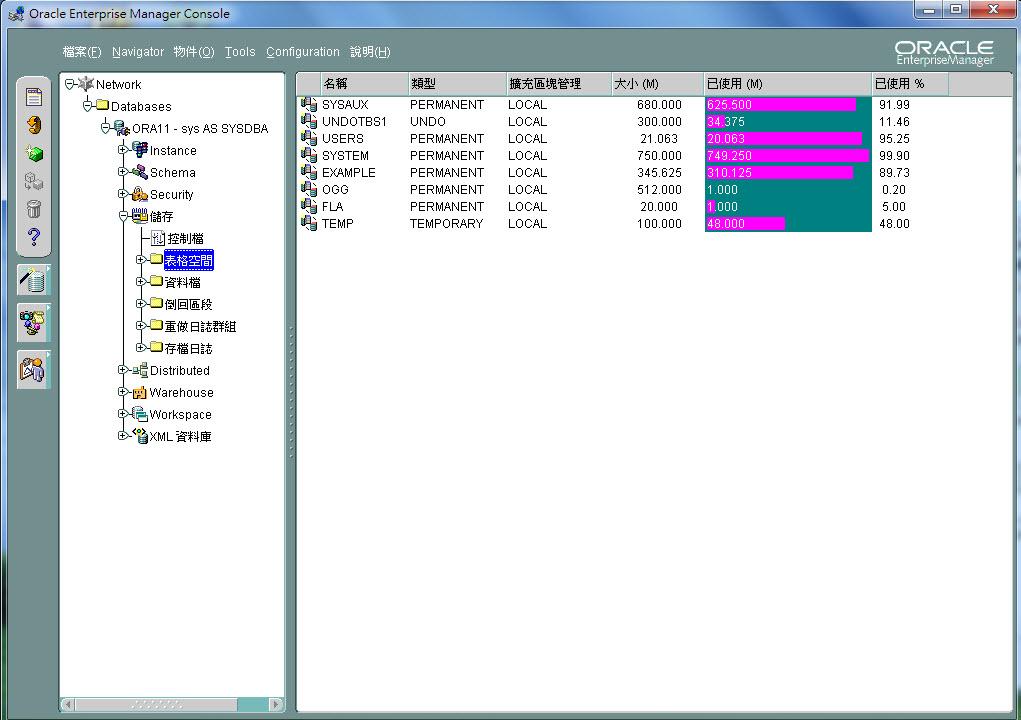Viewport: 1021px width, 720px height.
Task: Click the SYSAUX usage bar showing 625.500
Action: (781, 104)
